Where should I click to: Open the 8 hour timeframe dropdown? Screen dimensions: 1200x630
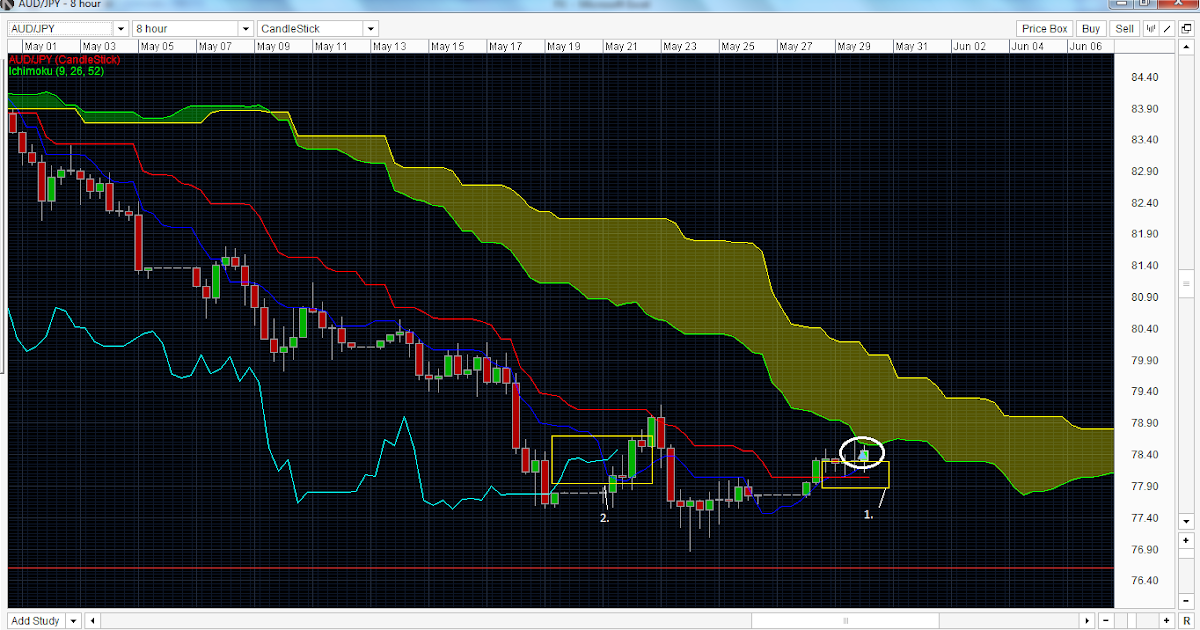point(245,29)
